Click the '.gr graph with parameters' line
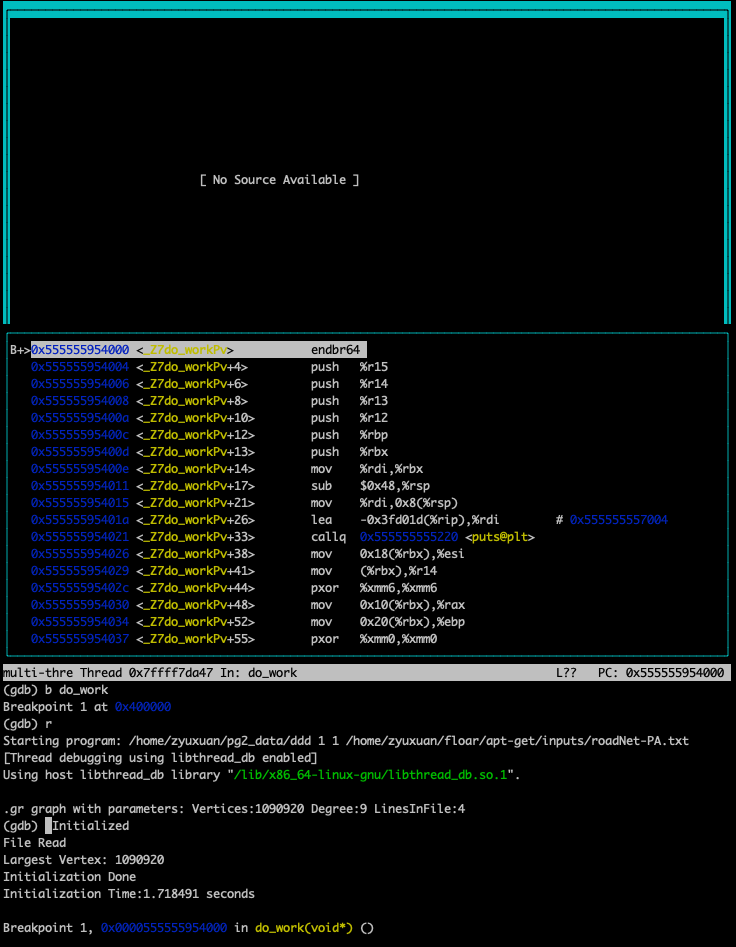Viewport: 736px width, 947px height. (234, 809)
